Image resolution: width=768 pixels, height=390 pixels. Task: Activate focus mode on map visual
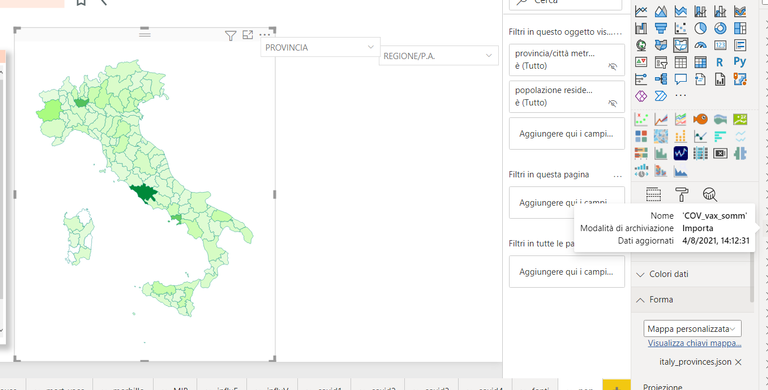[x=248, y=35]
